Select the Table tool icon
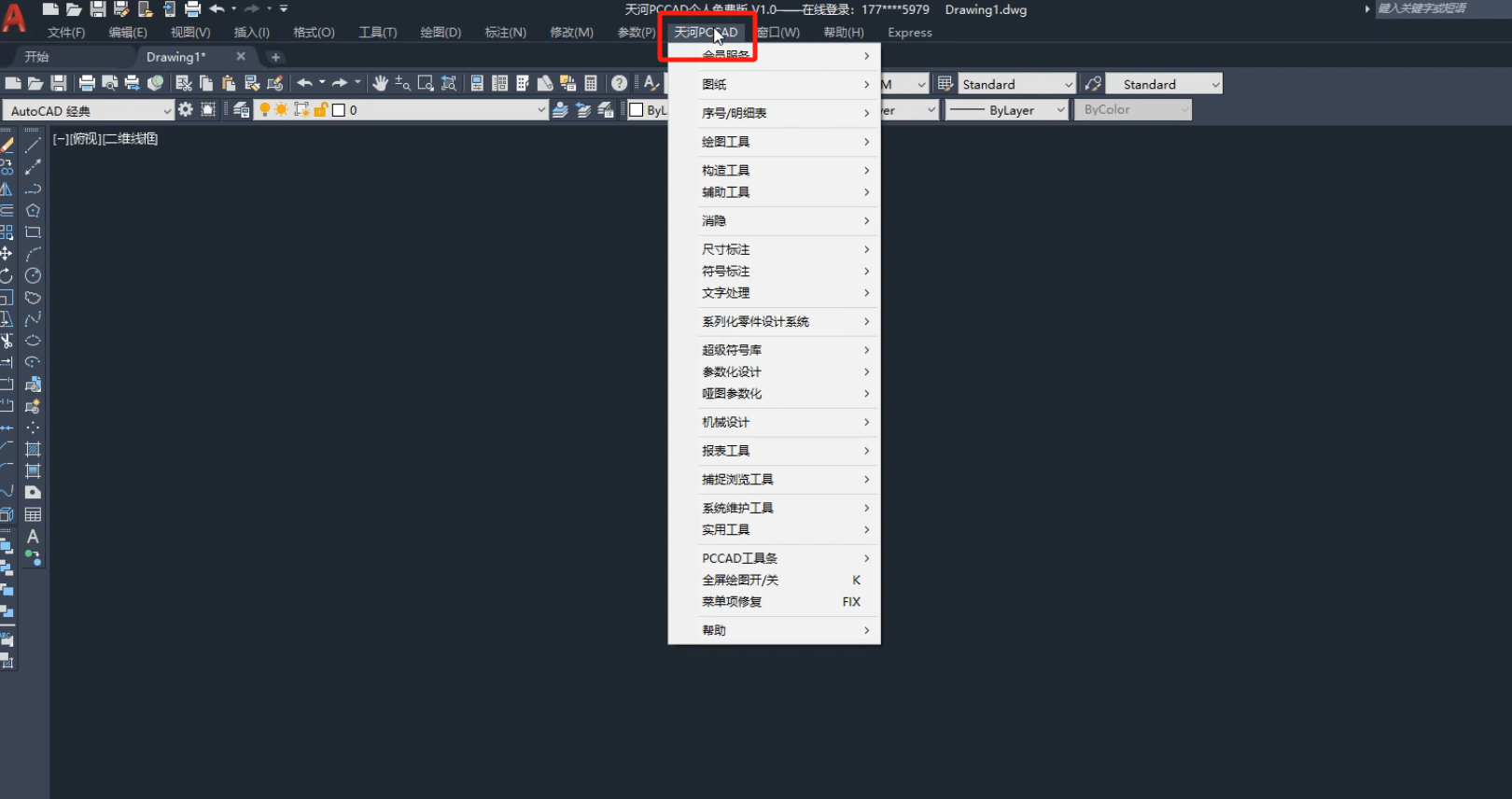 [33, 514]
